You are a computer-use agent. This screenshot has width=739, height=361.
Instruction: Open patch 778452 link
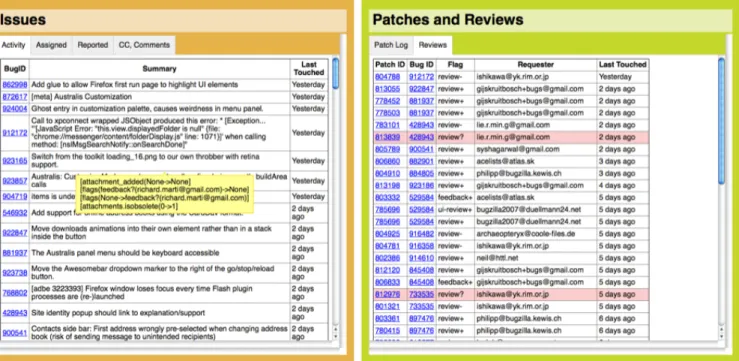(x=387, y=101)
